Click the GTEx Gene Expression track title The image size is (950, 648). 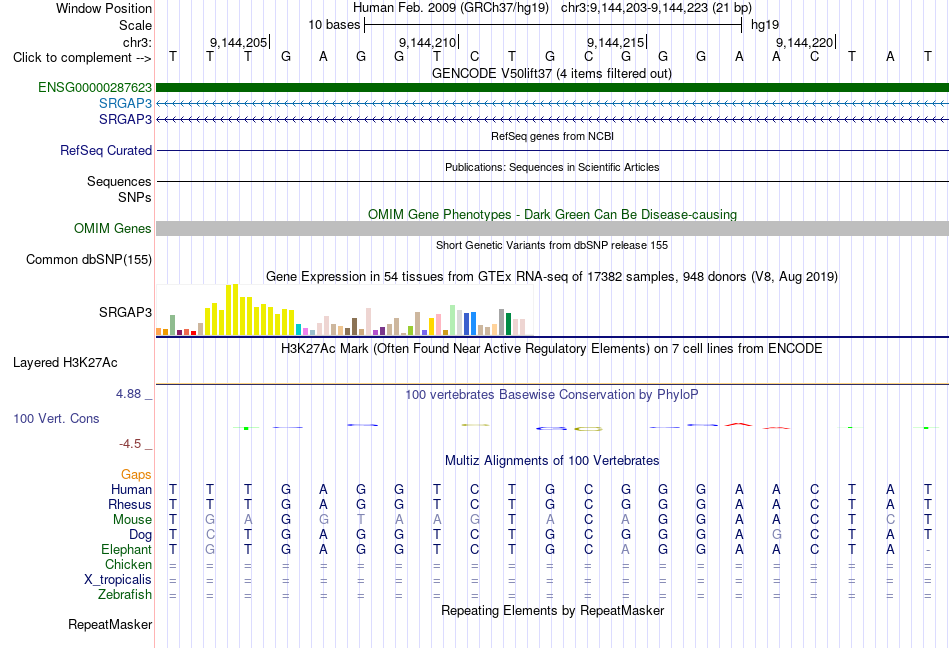point(552,277)
